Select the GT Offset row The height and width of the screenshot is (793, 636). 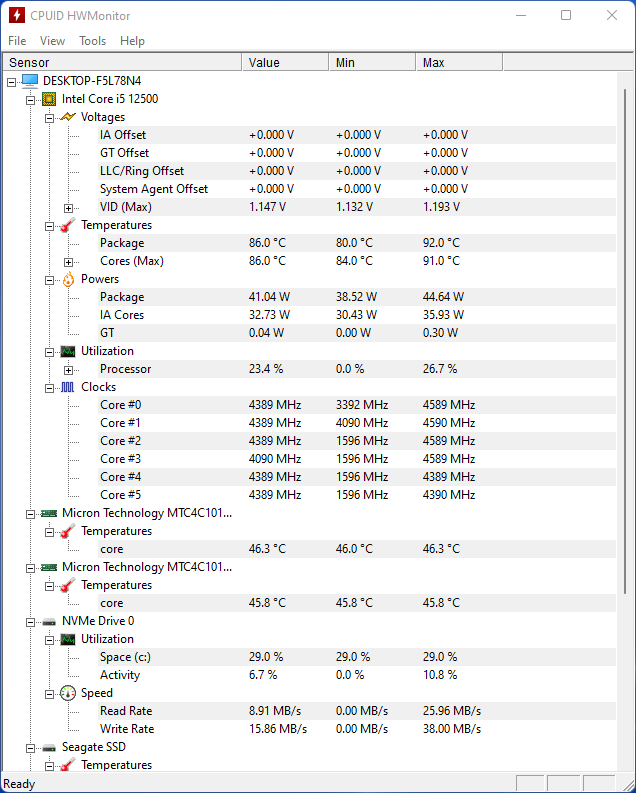coord(357,153)
